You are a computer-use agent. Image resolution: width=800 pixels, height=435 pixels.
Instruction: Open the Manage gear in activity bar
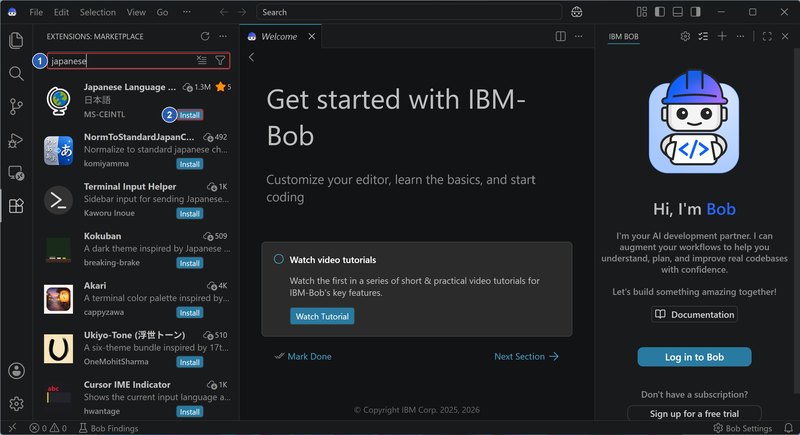click(16, 403)
